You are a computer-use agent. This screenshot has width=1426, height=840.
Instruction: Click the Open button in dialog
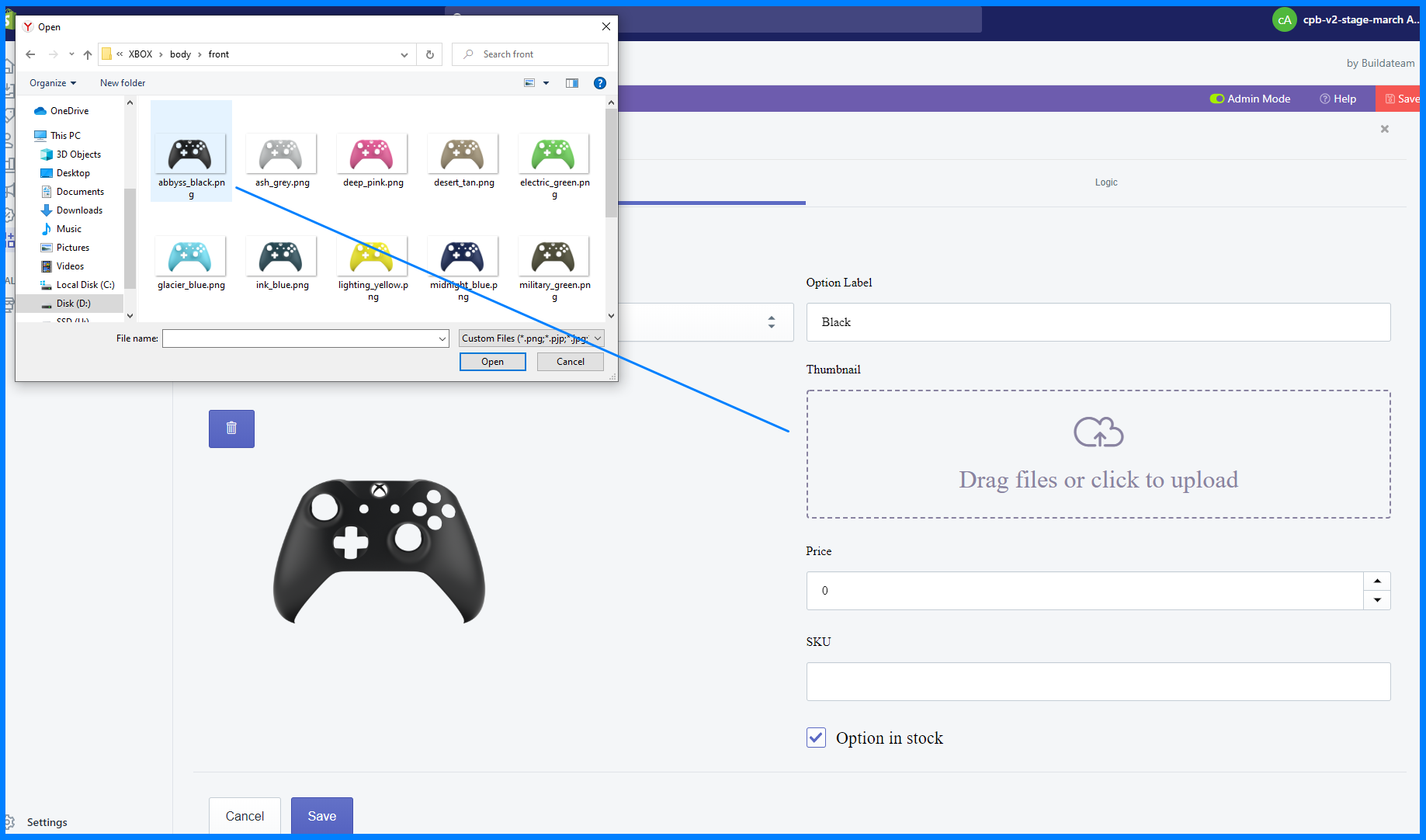tap(492, 362)
